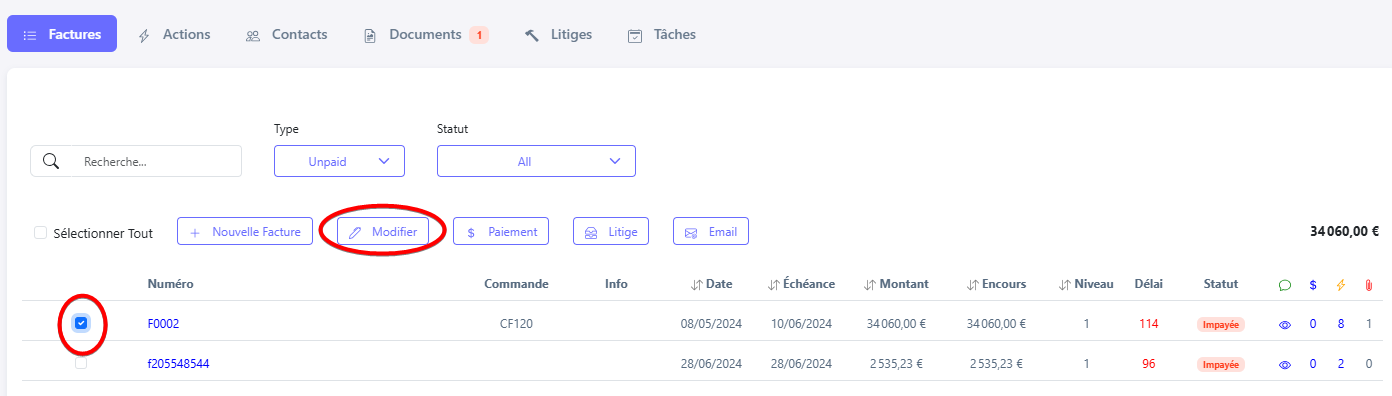Open invoice f205548544 link
The image size is (1392, 396).
[178, 364]
